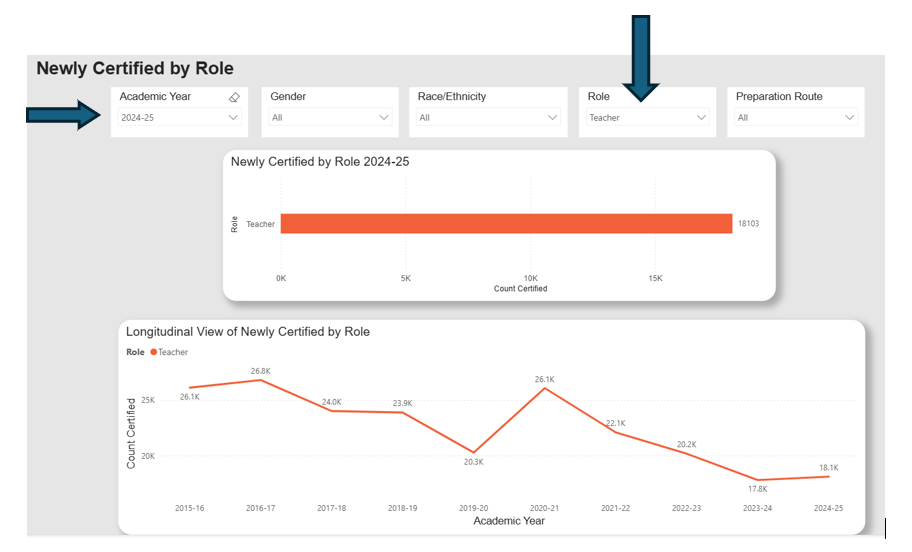Click the 22.1K point for 2021-22

point(614,432)
